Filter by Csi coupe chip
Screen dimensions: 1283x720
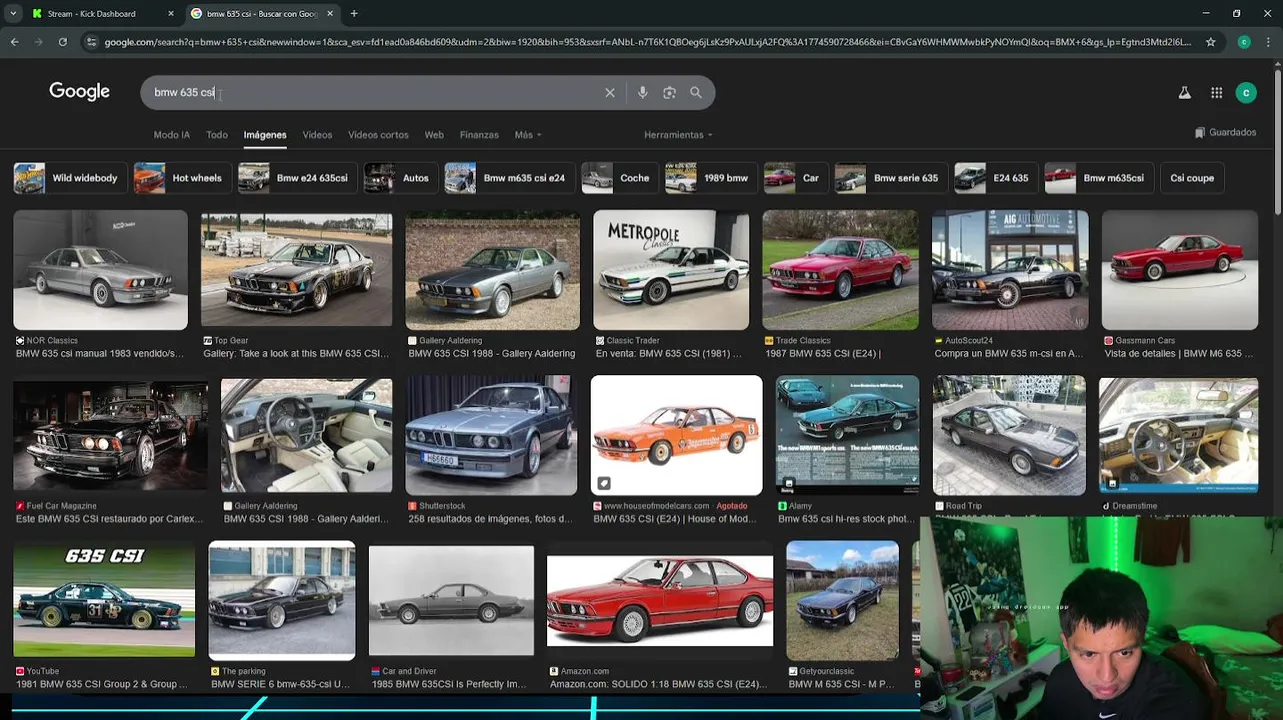click(1192, 178)
